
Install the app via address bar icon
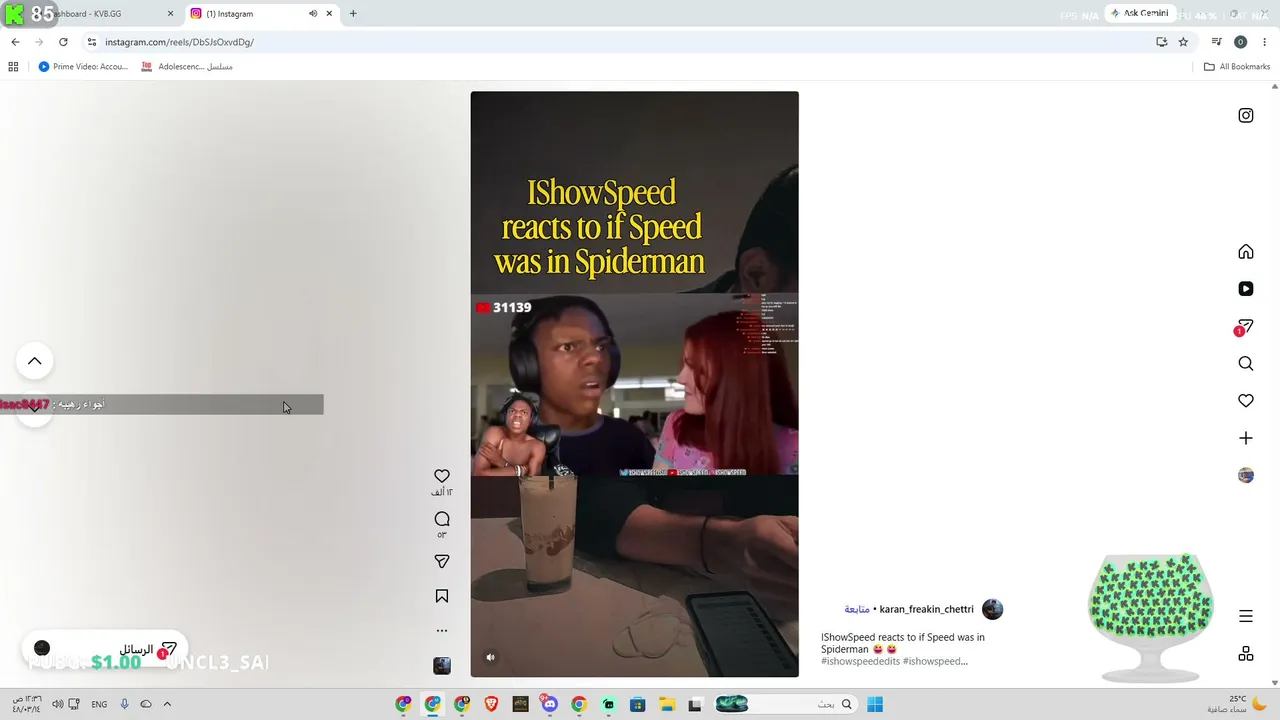[x=1161, y=42]
